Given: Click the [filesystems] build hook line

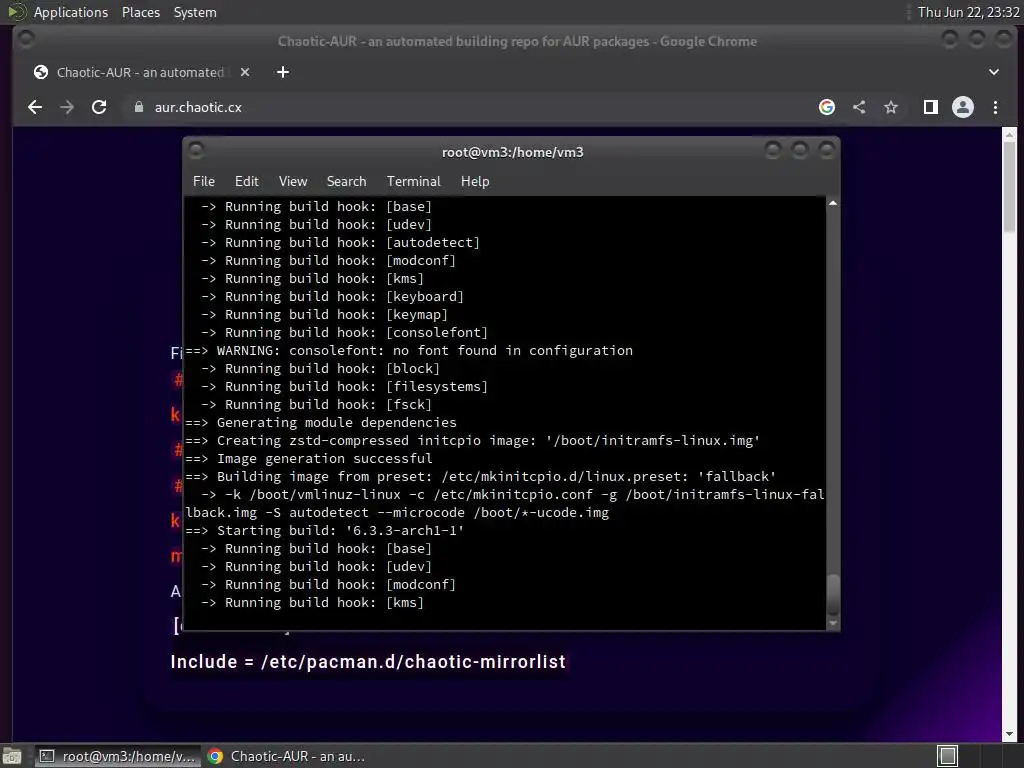Looking at the screenshot, I should pyautogui.click(x=344, y=387).
